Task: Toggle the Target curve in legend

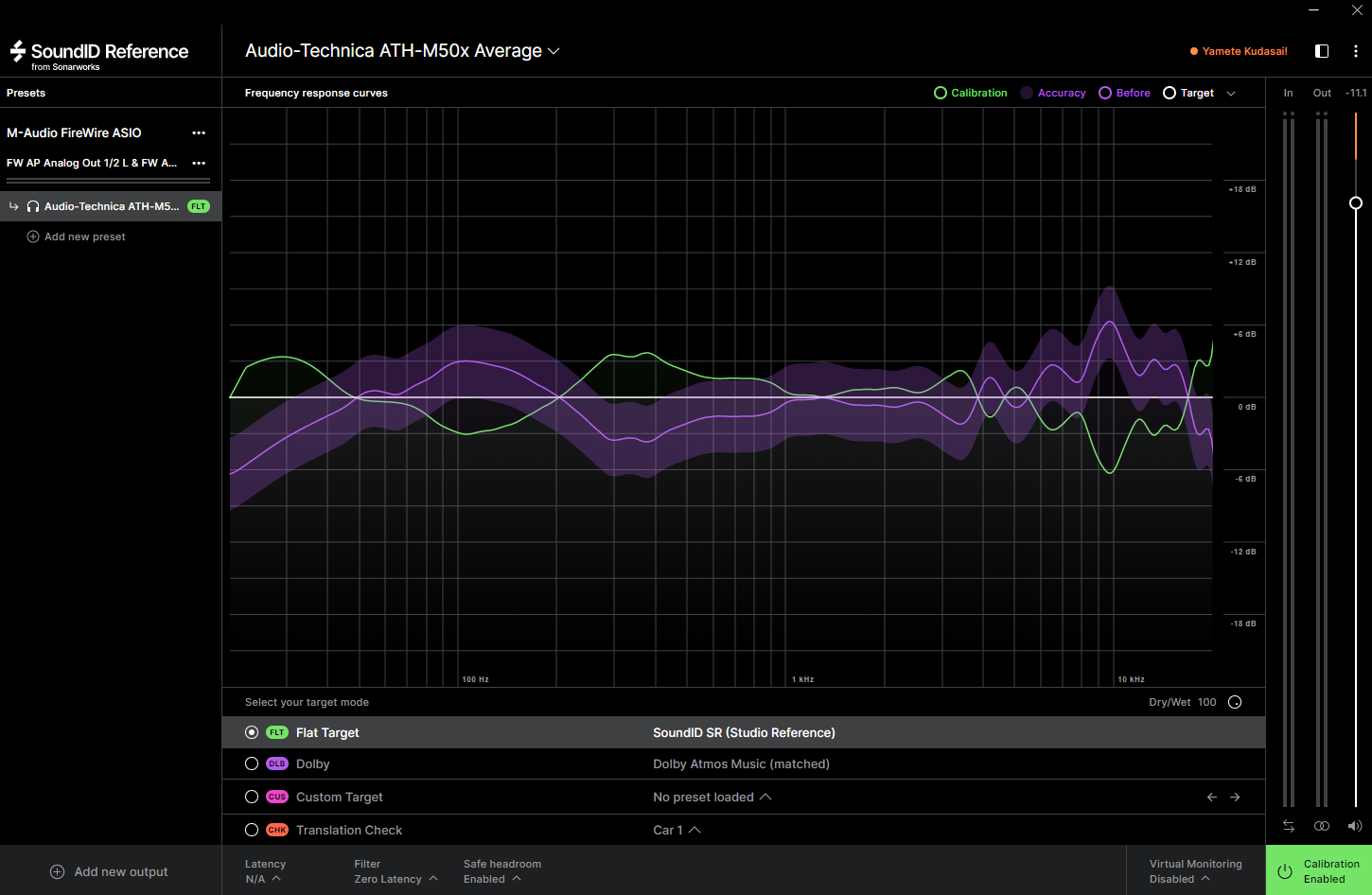Action: [x=1188, y=93]
